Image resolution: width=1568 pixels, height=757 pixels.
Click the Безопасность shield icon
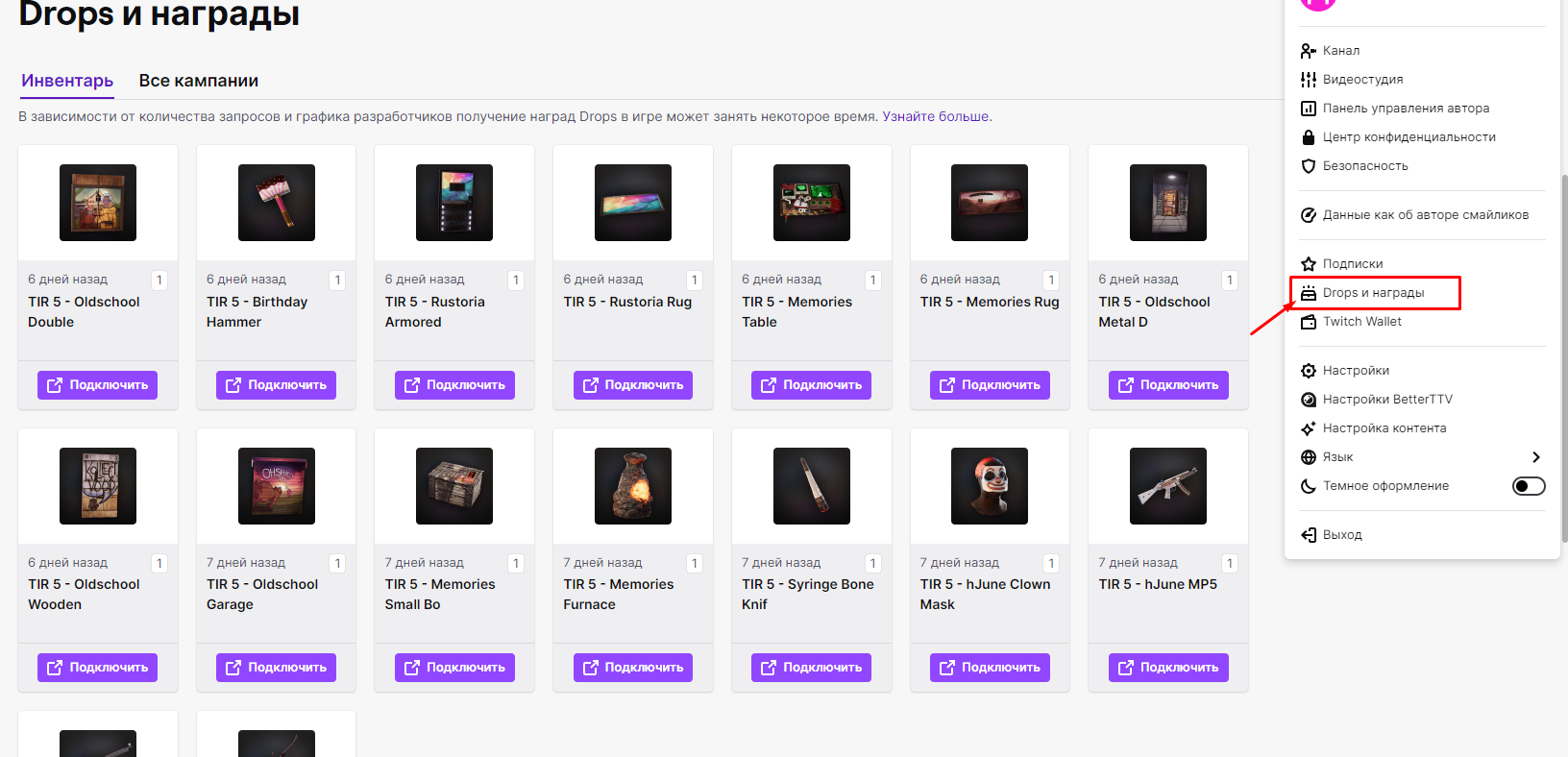pos(1308,166)
